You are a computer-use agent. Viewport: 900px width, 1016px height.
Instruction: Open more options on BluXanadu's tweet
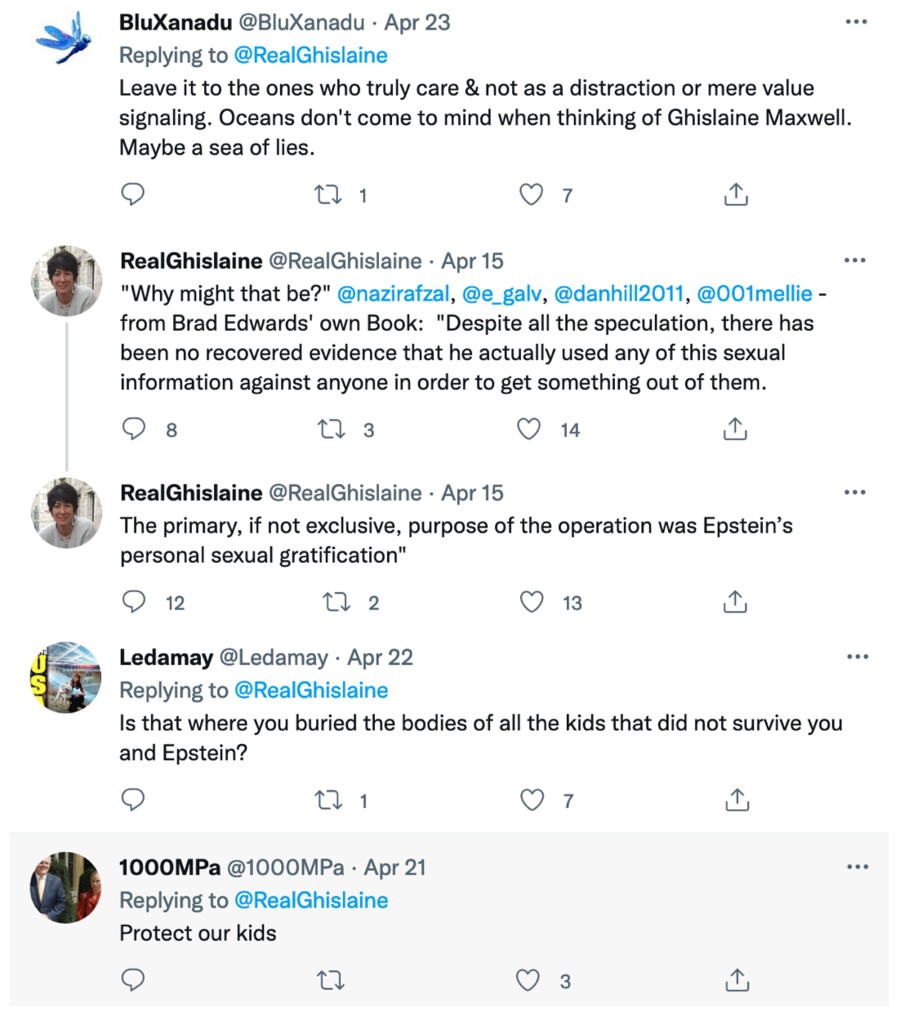coord(855,22)
